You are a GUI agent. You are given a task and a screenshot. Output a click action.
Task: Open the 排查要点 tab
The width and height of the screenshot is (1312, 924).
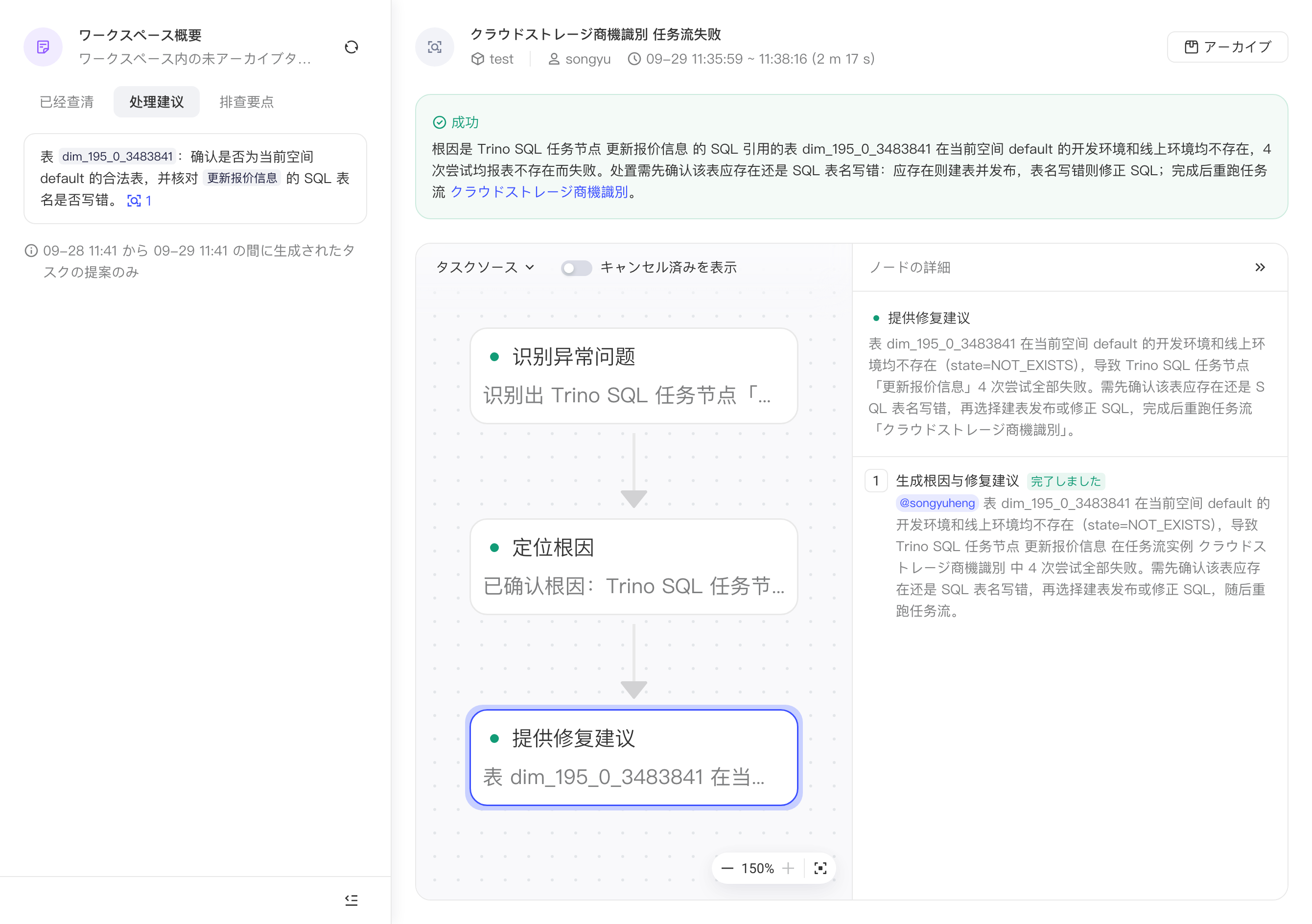pyautogui.click(x=247, y=102)
